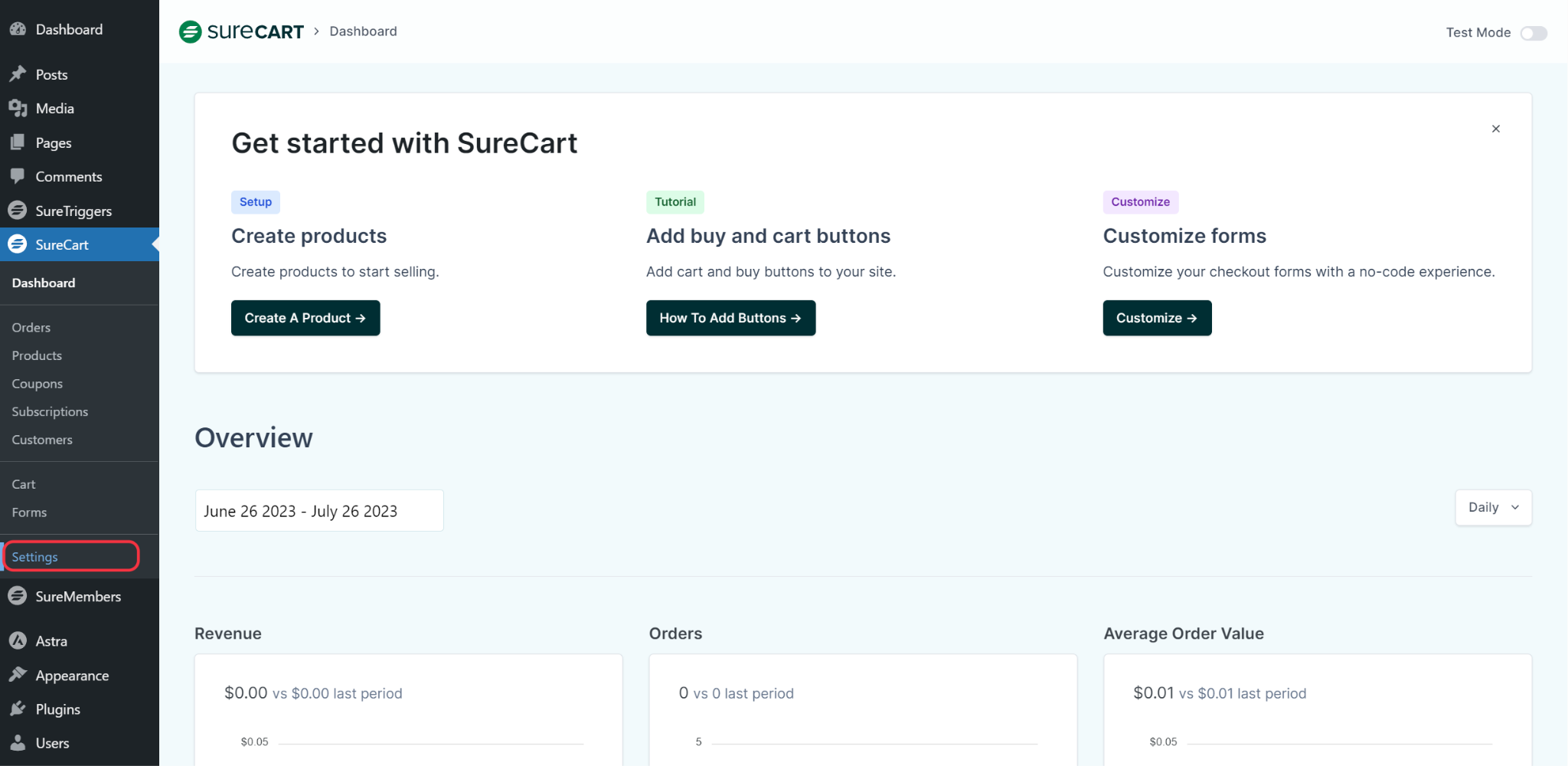The image size is (1568, 766).
Task: Enable the Test Mode toggle
Action: point(1534,33)
